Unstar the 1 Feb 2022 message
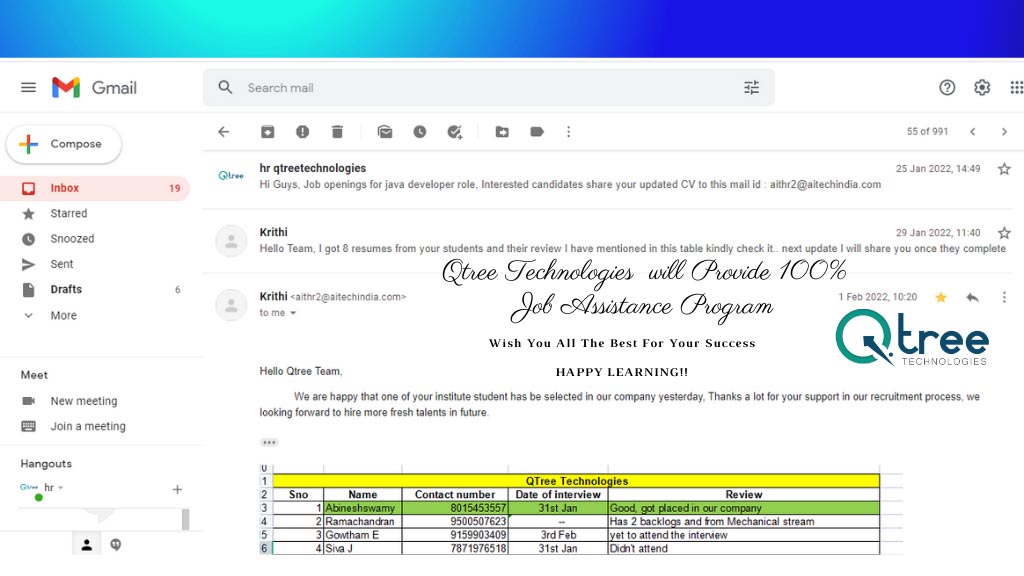Image resolution: width=1024 pixels, height=576 pixels. click(x=941, y=298)
